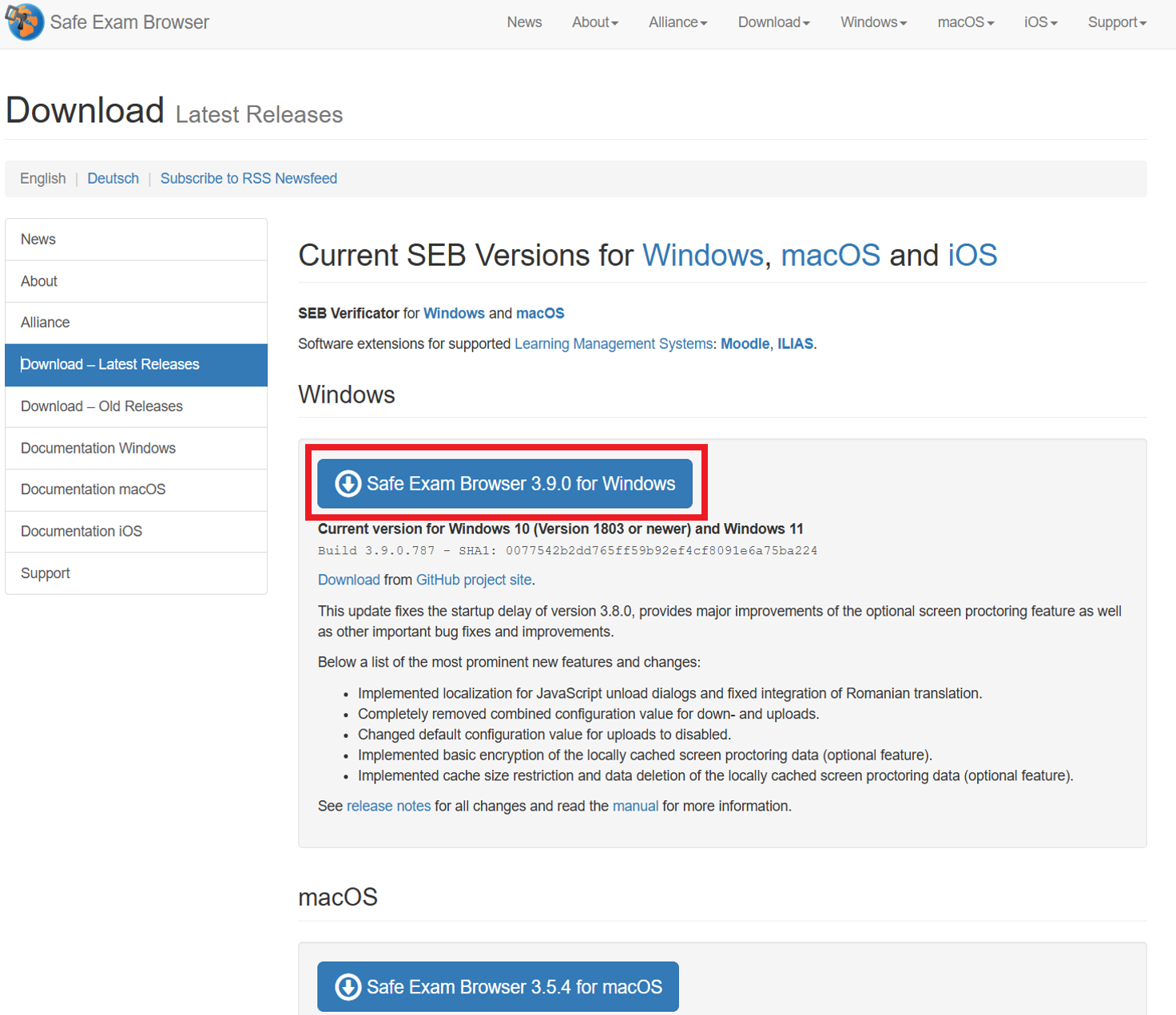Open the About dropdown in top navigation
This screenshot has height=1015, width=1176.
pos(595,22)
